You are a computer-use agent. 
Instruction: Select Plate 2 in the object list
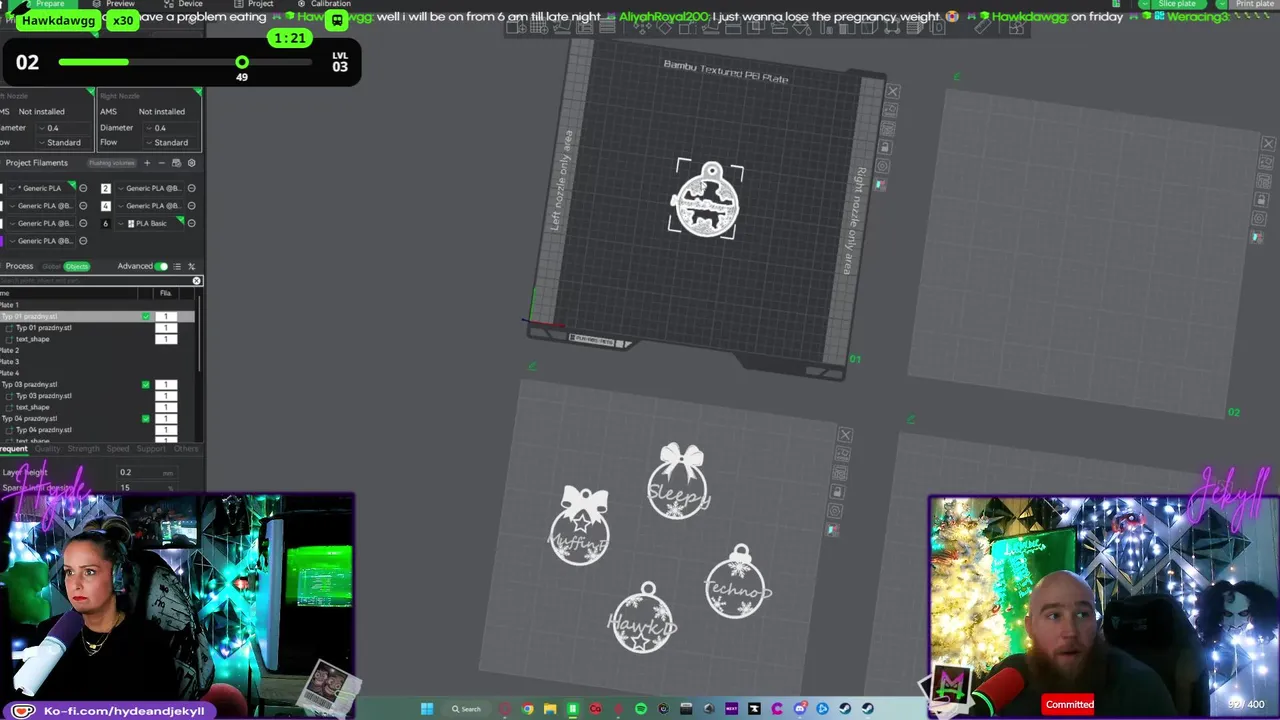point(10,350)
